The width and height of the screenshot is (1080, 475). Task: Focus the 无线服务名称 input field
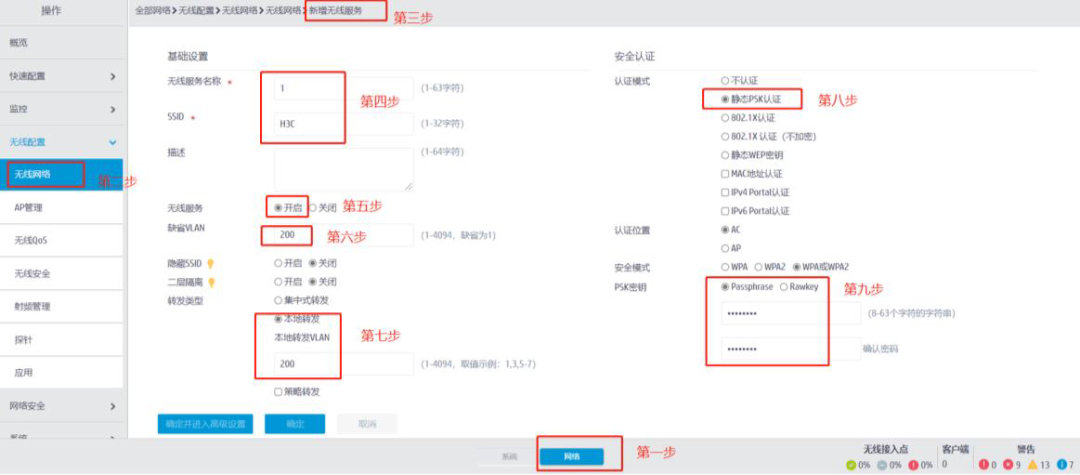[344, 88]
